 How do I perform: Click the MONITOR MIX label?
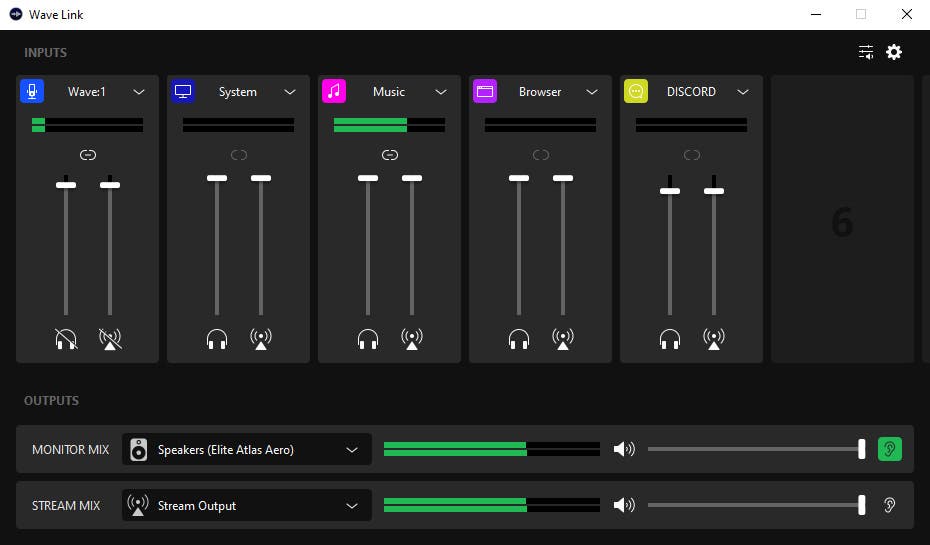pos(71,450)
